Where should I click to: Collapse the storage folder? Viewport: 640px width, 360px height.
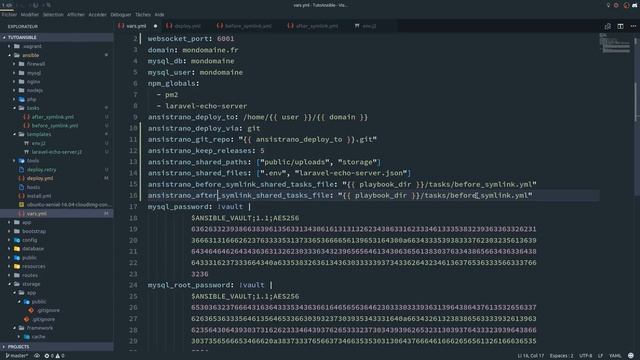pos(57,284)
